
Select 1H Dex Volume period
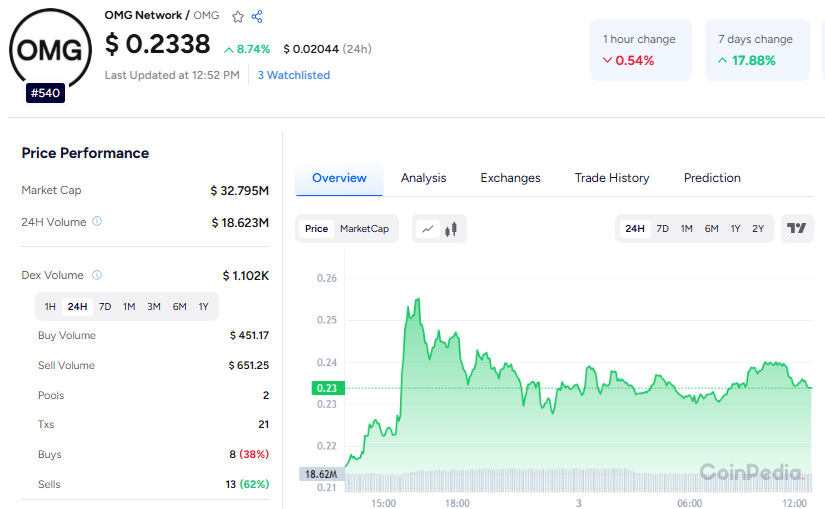(50, 306)
